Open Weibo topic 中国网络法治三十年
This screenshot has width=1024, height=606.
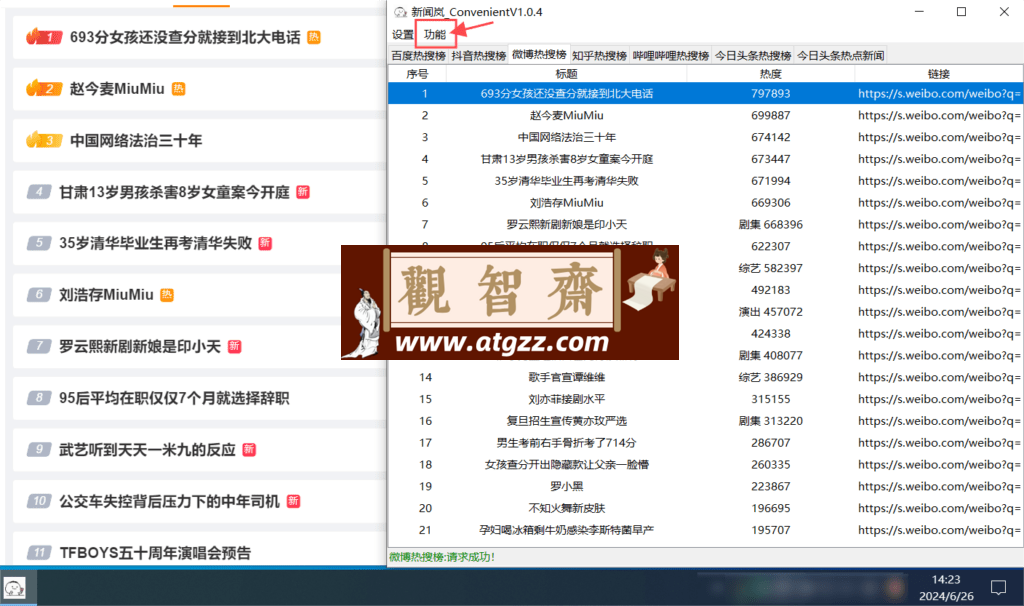pos(136,140)
